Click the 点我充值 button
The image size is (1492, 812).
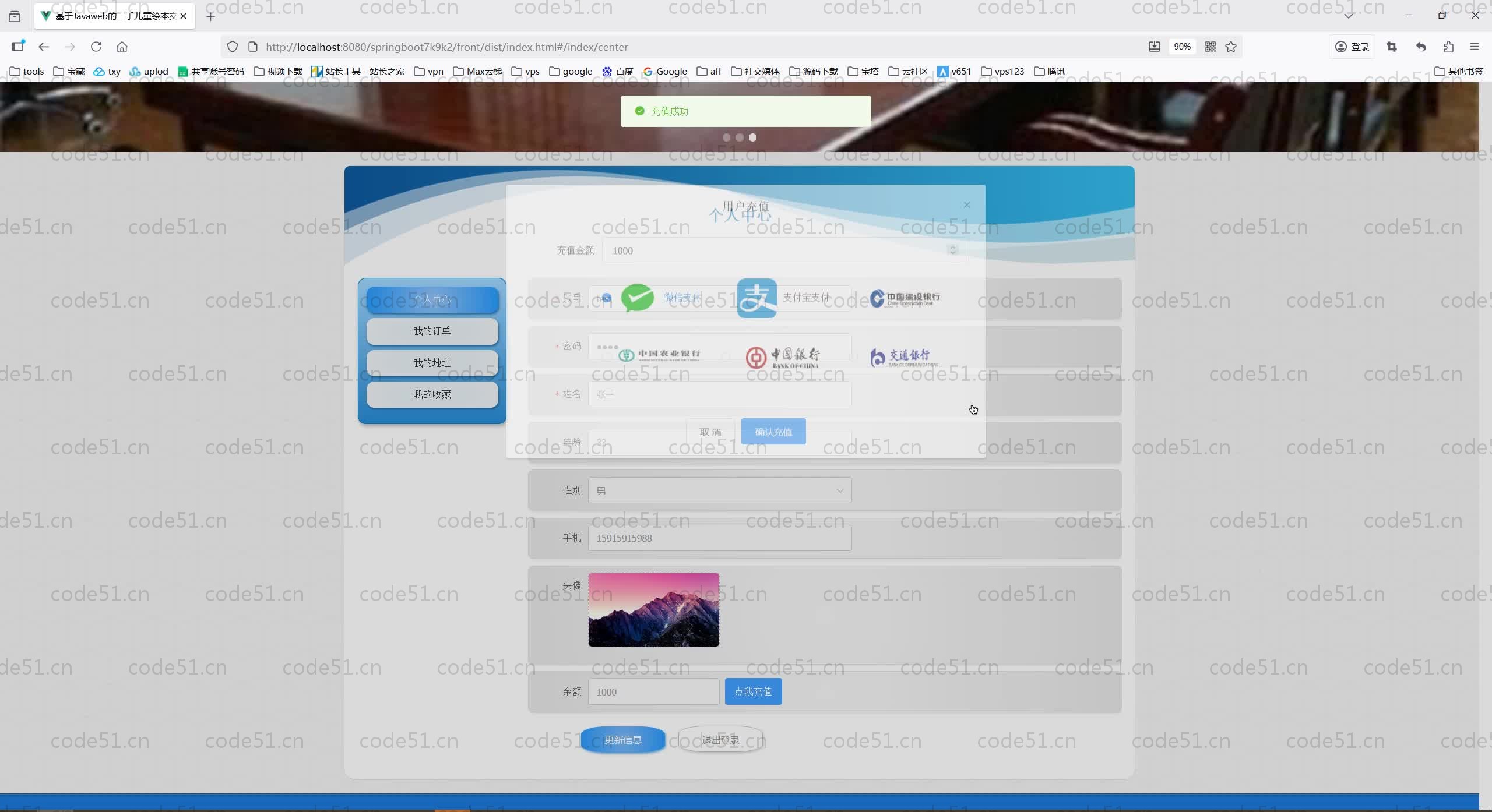[x=753, y=691]
